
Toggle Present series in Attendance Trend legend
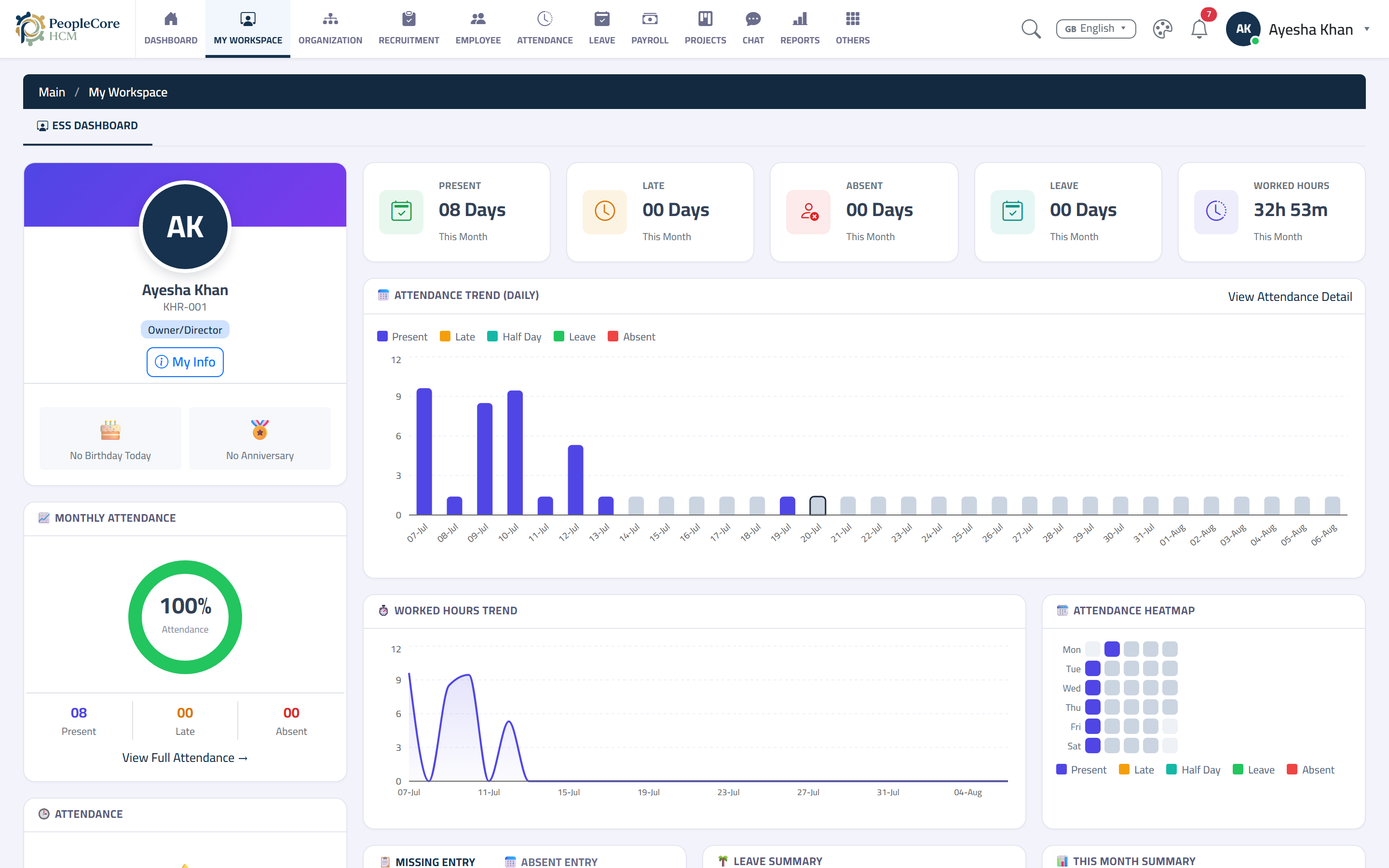pos(402,337)
